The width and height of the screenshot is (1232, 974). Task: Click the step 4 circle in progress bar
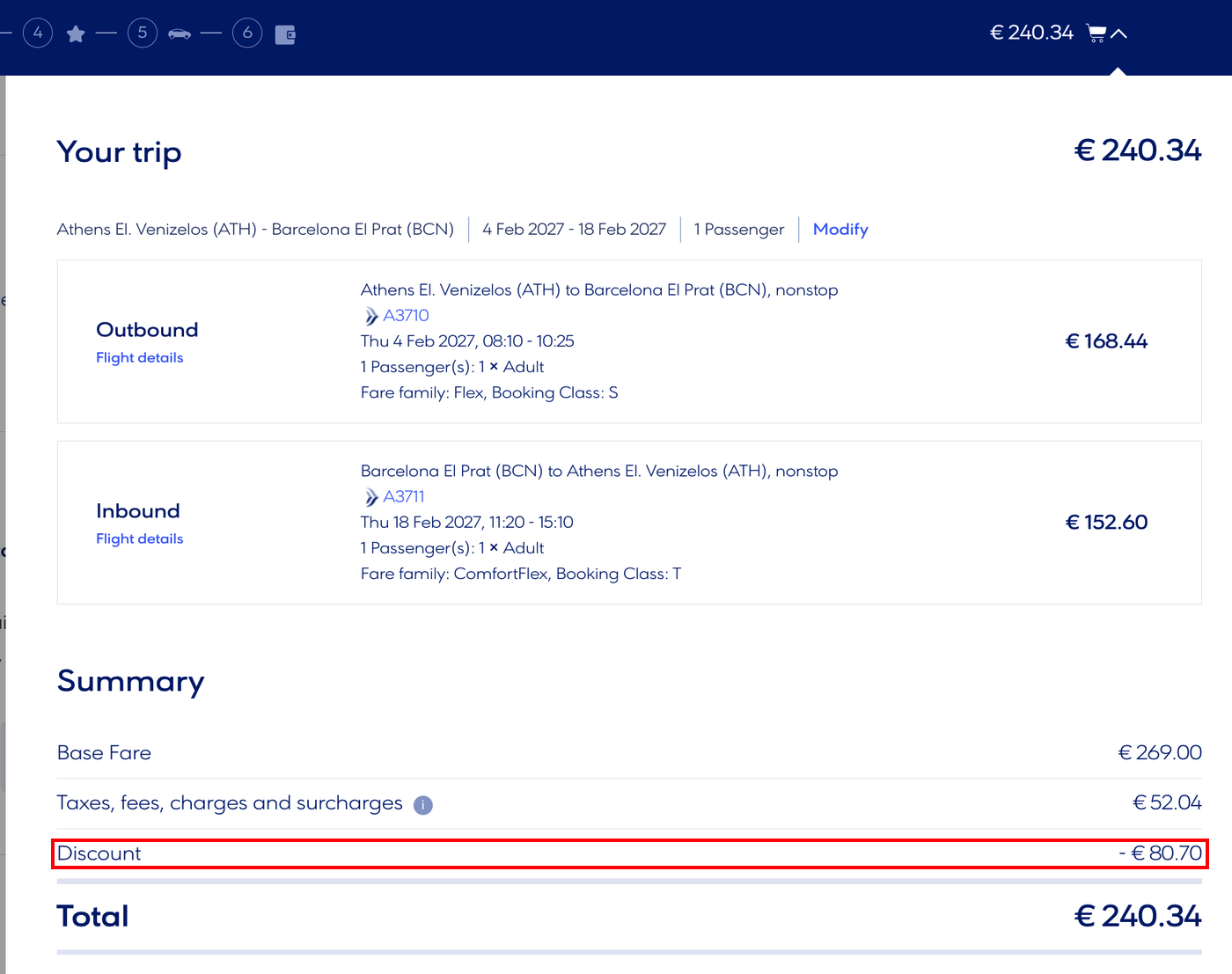click(38, 33)
